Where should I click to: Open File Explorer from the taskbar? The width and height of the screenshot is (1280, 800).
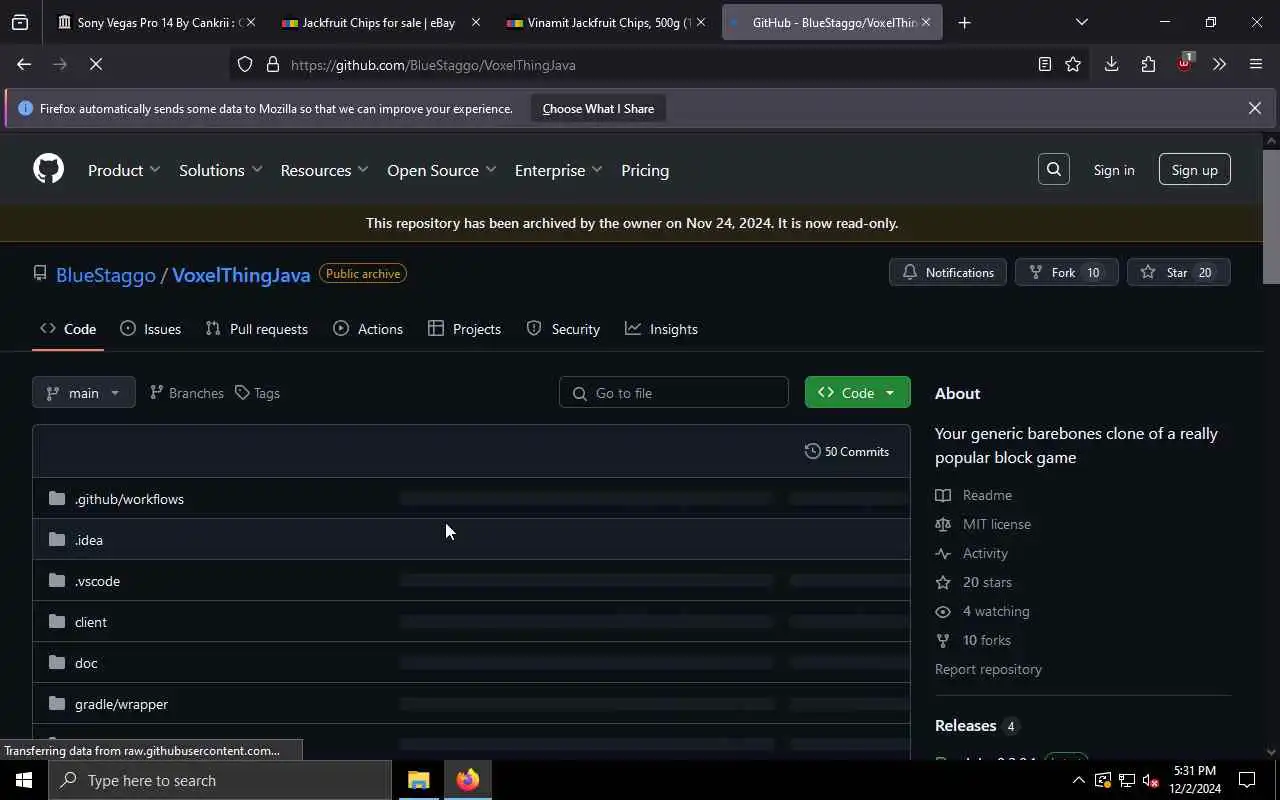[419, 780]
